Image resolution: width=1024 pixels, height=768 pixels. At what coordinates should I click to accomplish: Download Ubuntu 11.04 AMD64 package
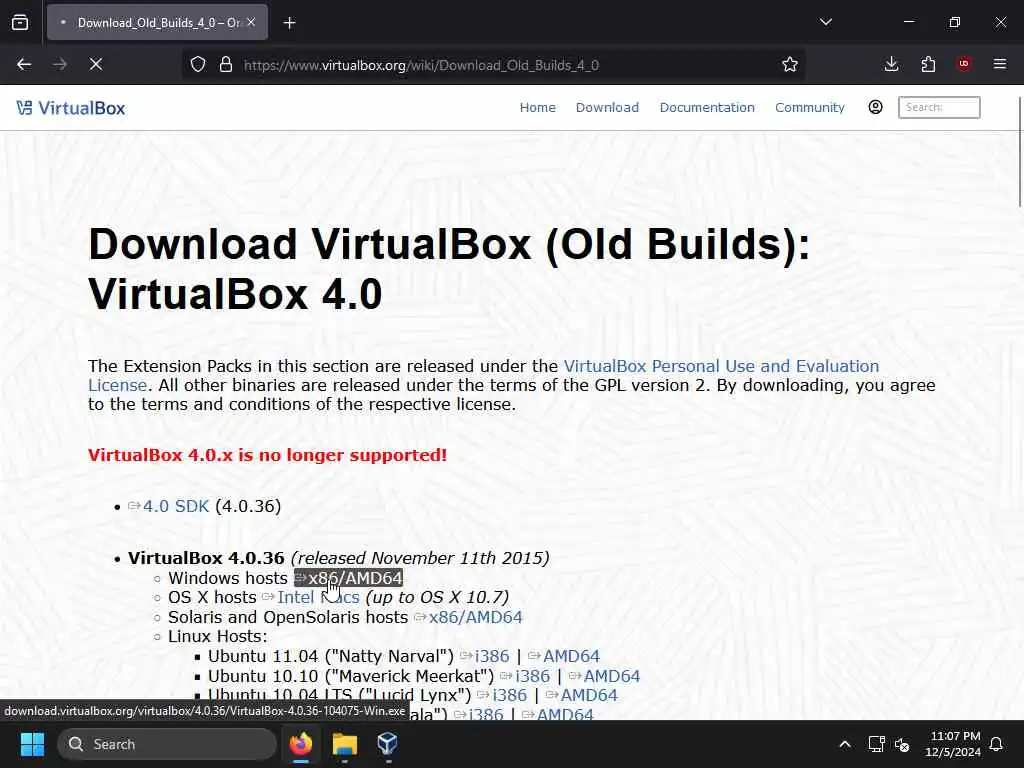pos(571,656)
